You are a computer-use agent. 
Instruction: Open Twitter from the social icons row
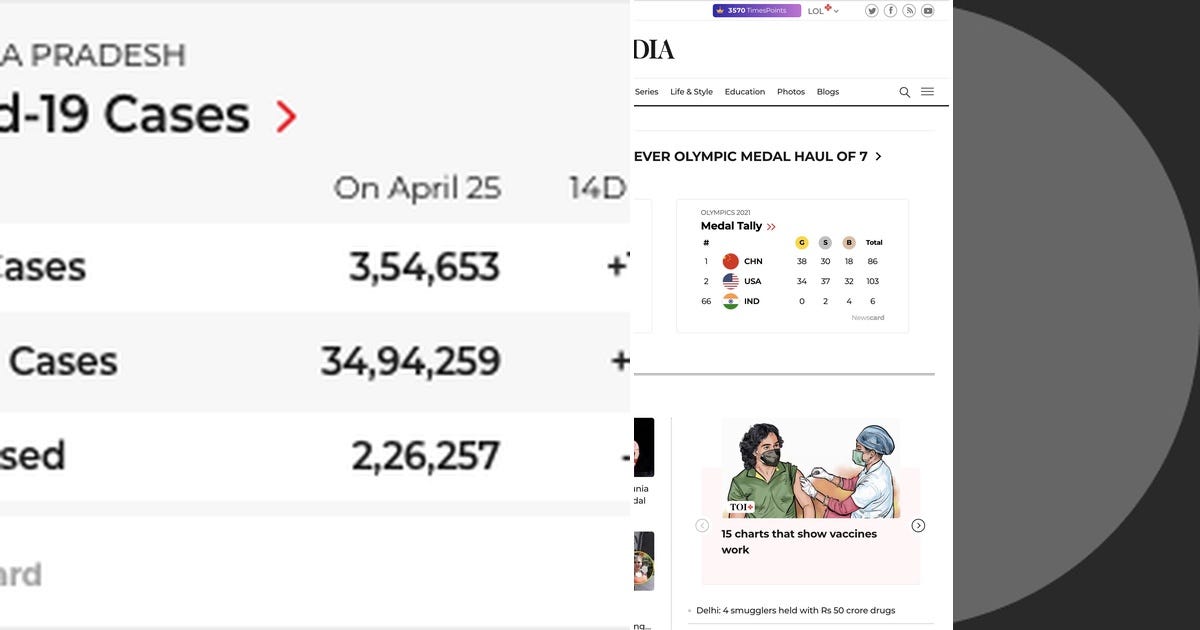point(871,11)
